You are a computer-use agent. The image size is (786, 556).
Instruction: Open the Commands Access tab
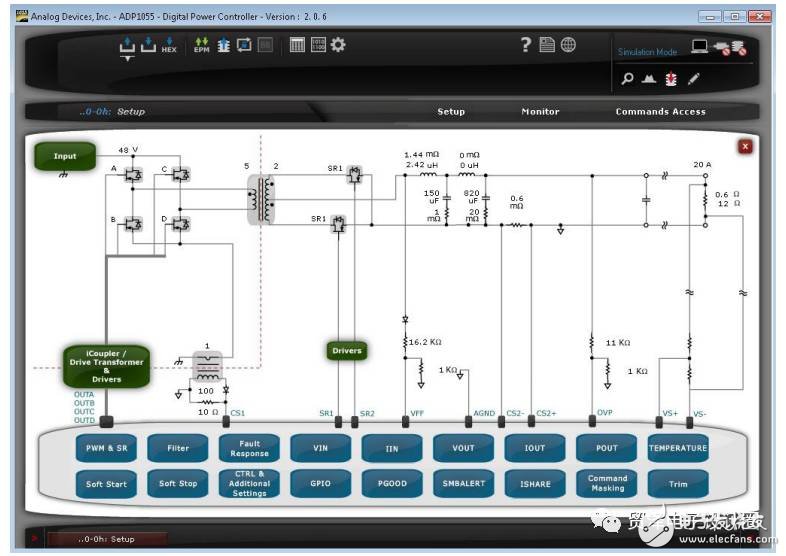[x=660, y=112]
